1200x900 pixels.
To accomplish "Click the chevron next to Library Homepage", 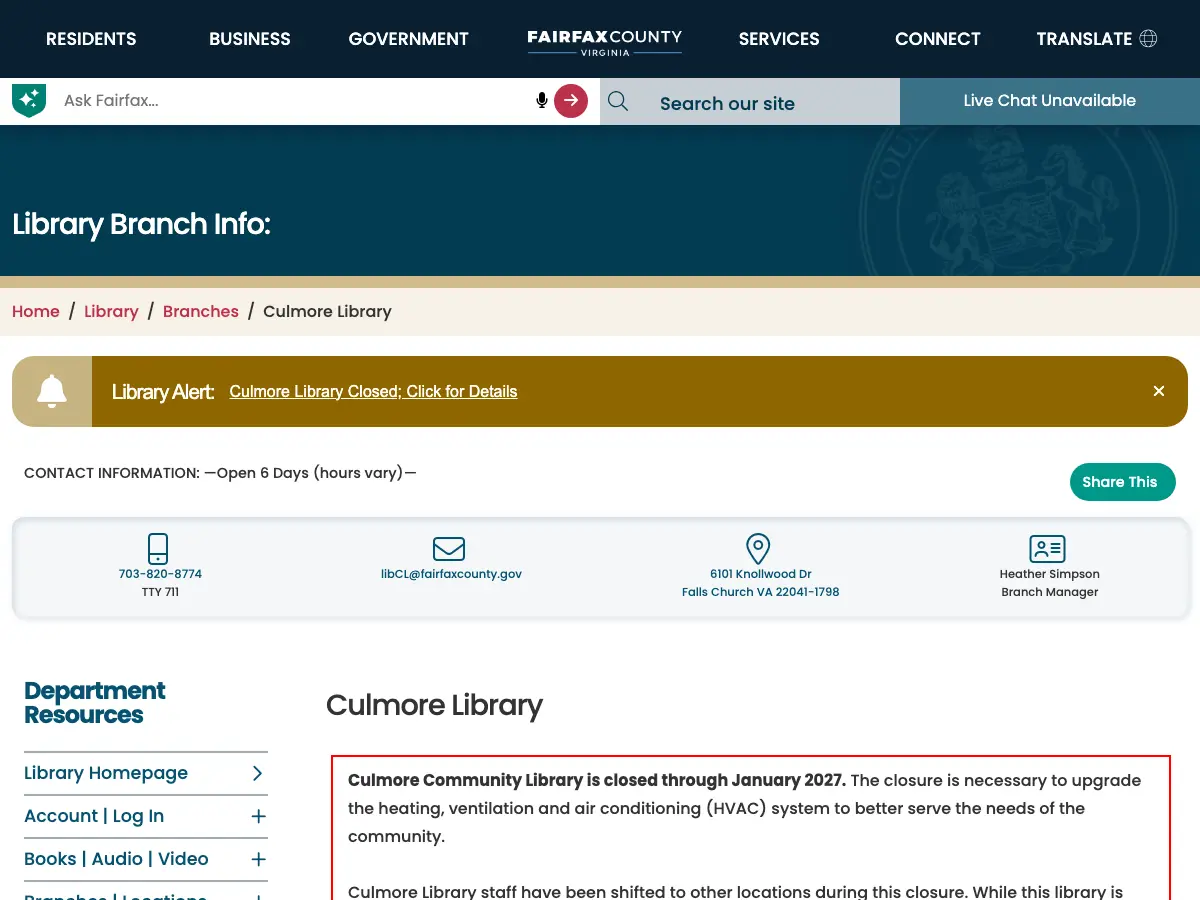I will 257,773.
